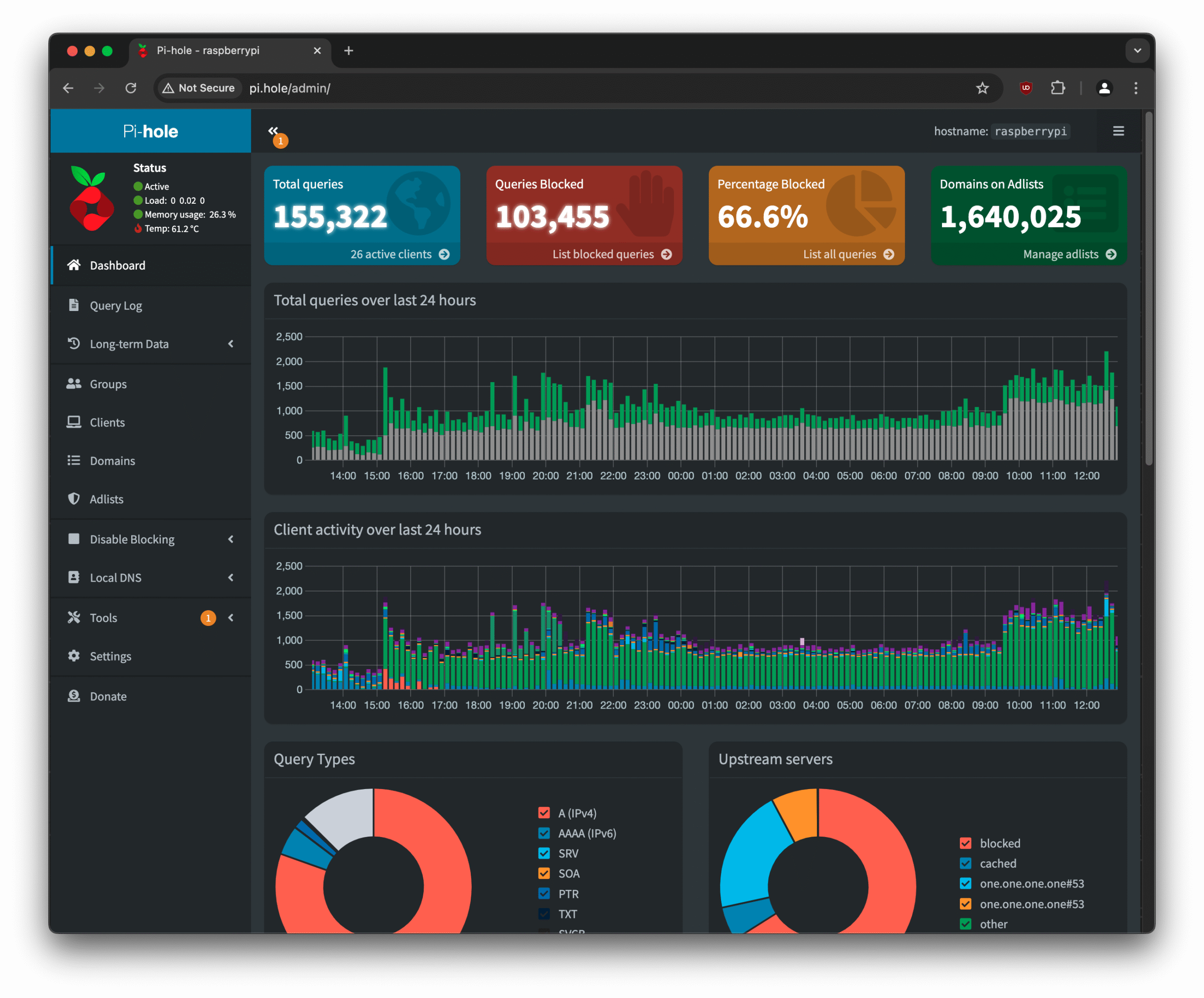Open a new browser tab

349,50
